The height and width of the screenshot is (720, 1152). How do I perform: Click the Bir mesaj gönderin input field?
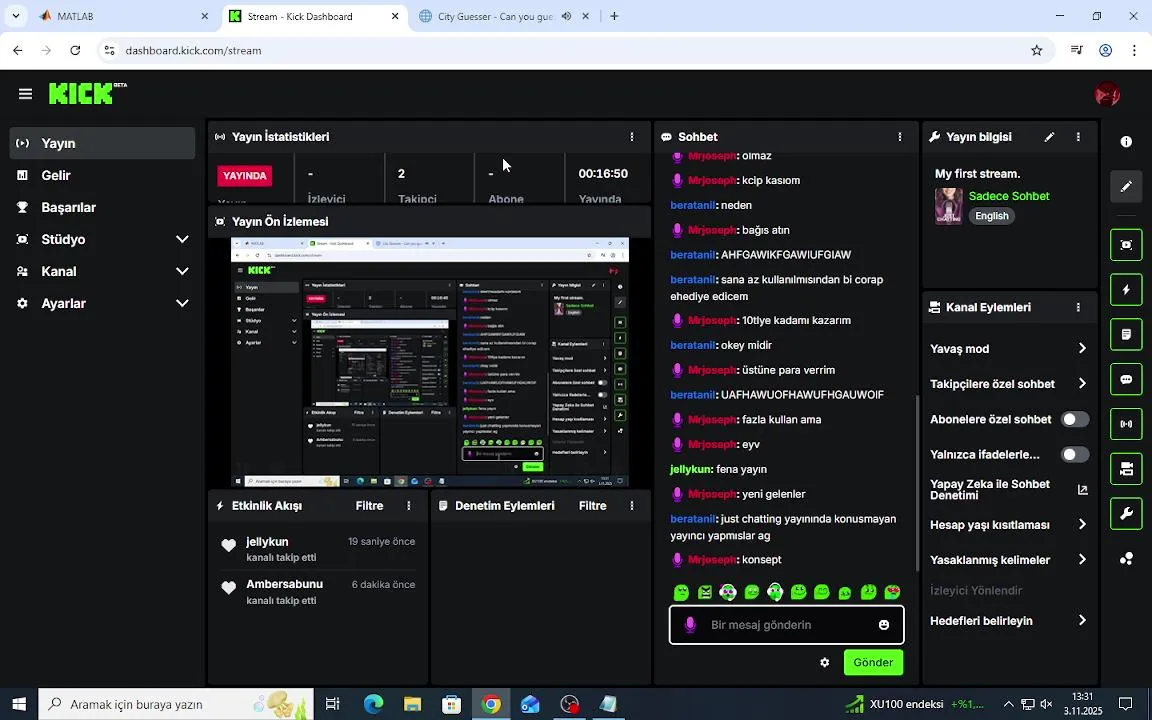[x=786, y=624]
